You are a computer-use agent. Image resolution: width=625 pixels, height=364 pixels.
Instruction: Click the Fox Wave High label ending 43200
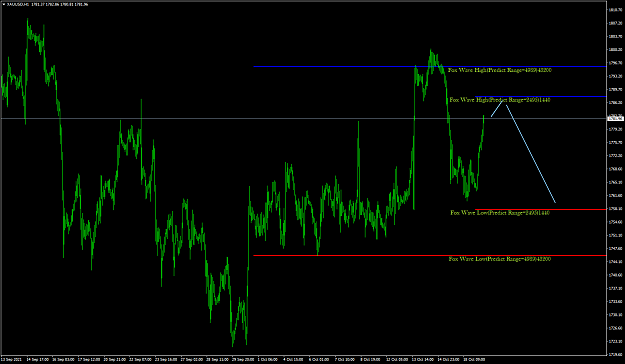click(x=500, y=70)
